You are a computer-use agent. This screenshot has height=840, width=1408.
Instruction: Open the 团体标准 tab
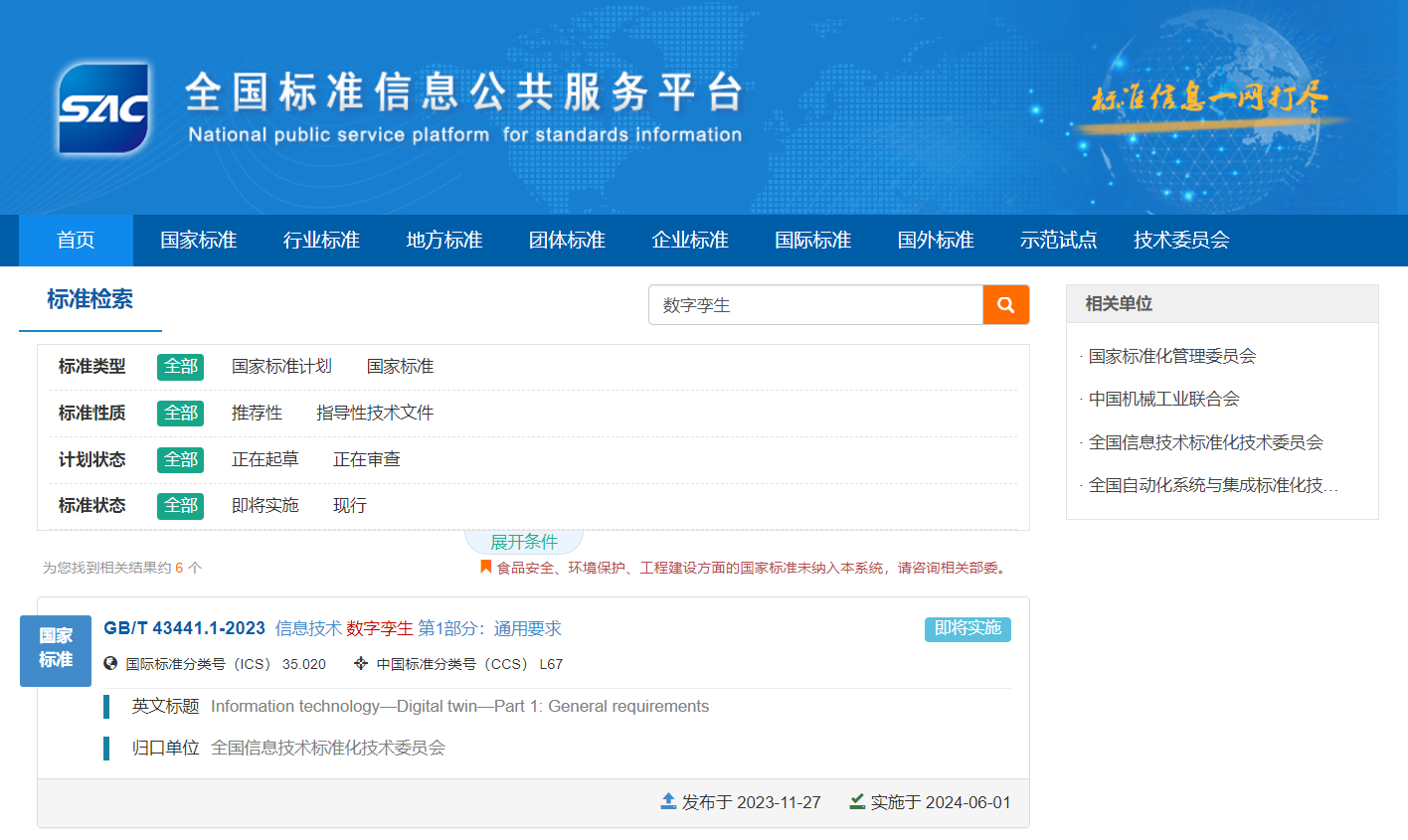[567, 240]
